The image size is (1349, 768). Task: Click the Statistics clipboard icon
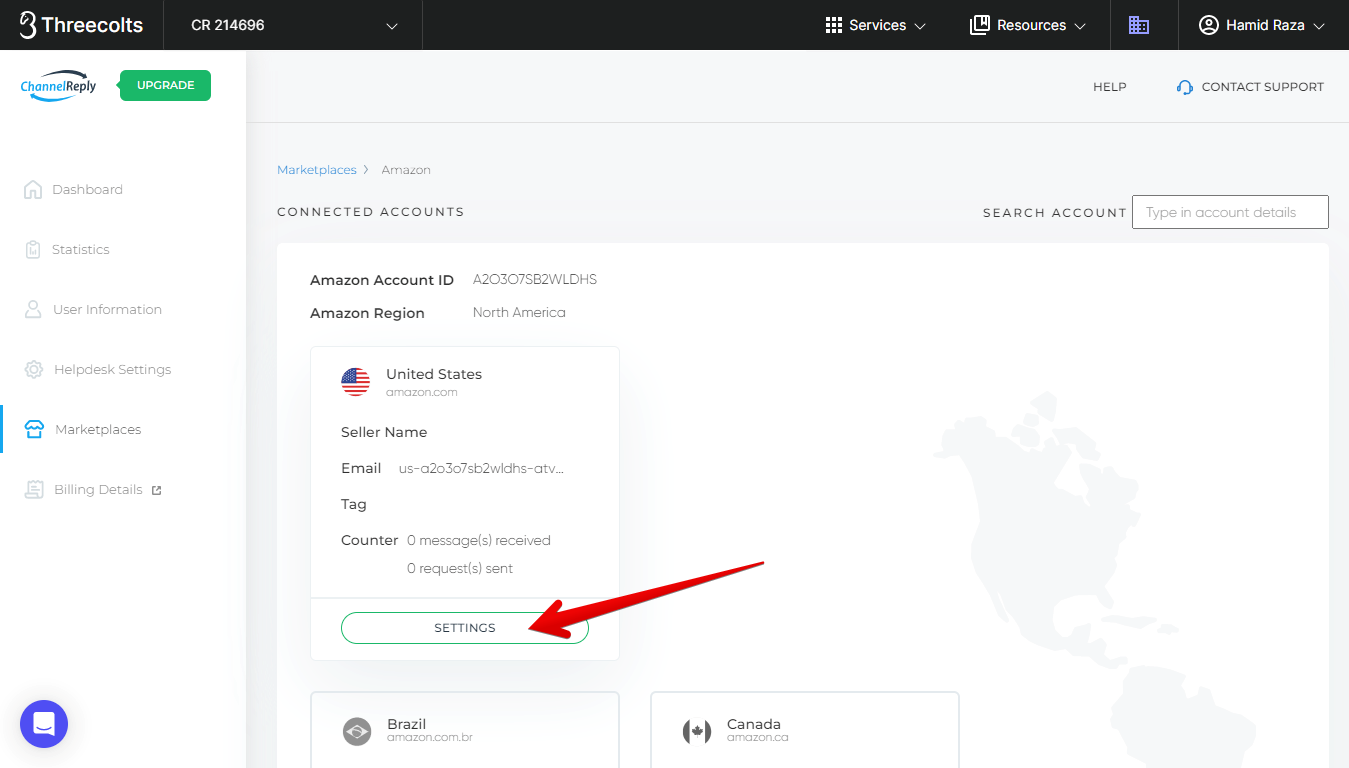33,249
